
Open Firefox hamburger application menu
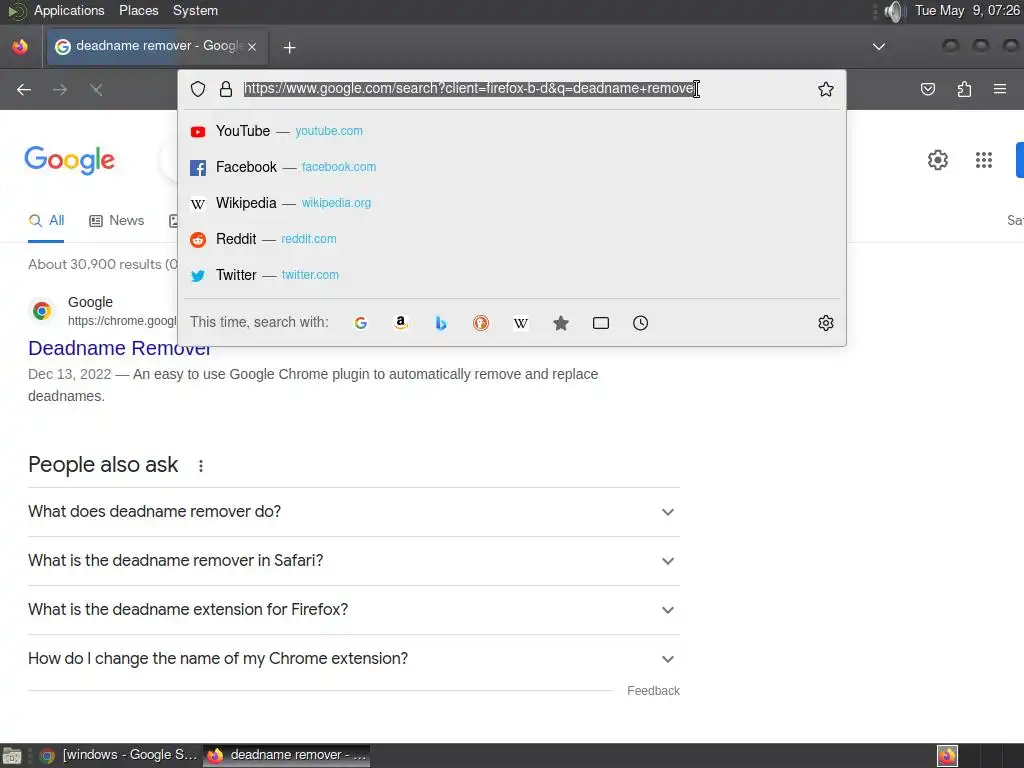(x=999, y=89)
